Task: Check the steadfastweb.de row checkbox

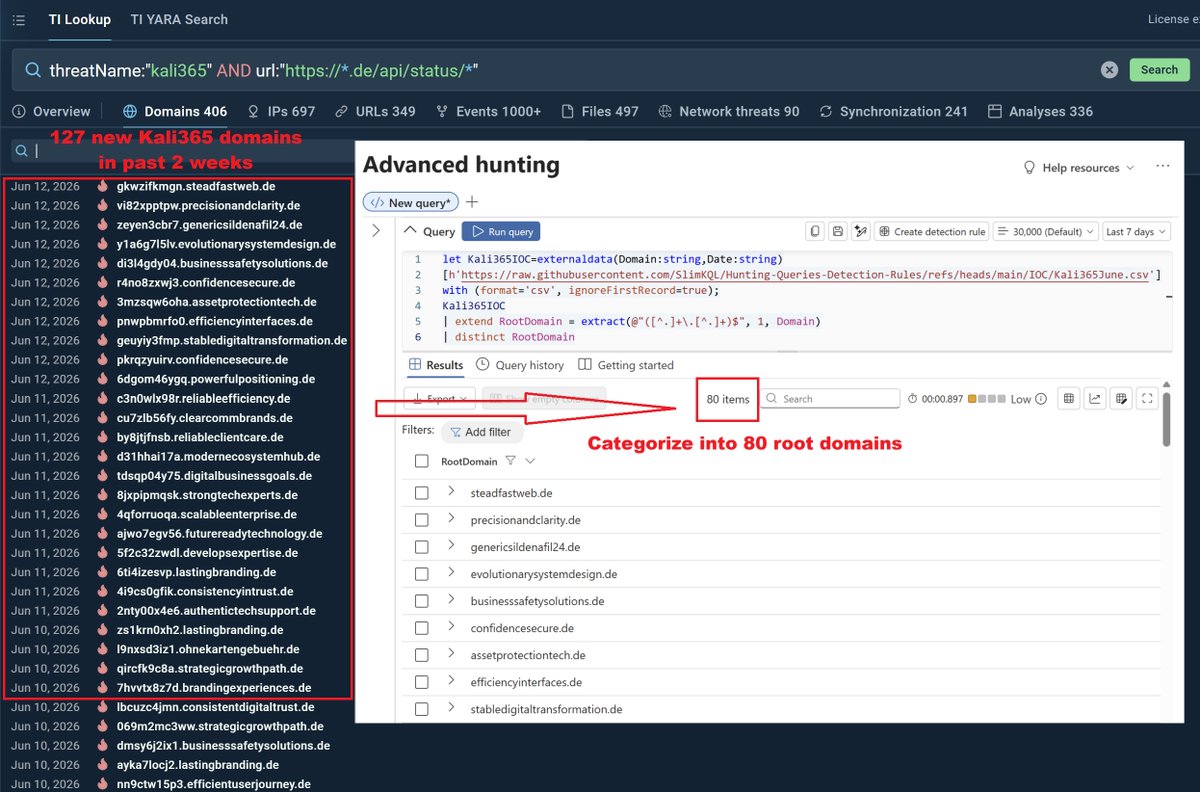Action: tap(421, 493)
